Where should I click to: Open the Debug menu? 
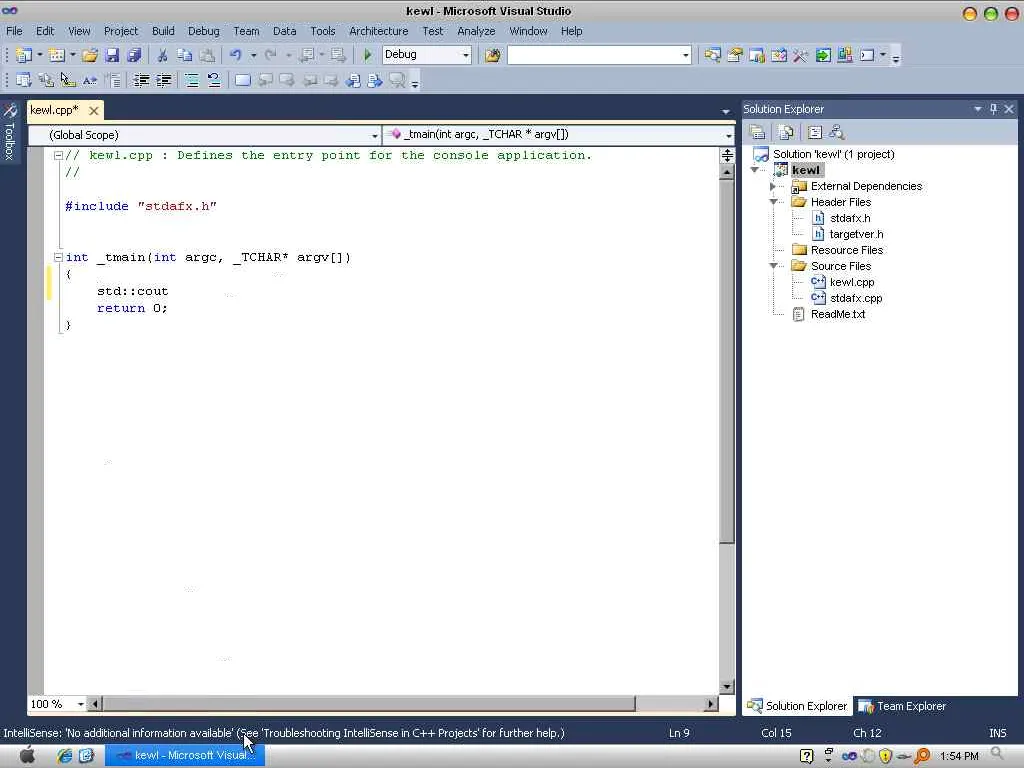click(x=204, y=31)
